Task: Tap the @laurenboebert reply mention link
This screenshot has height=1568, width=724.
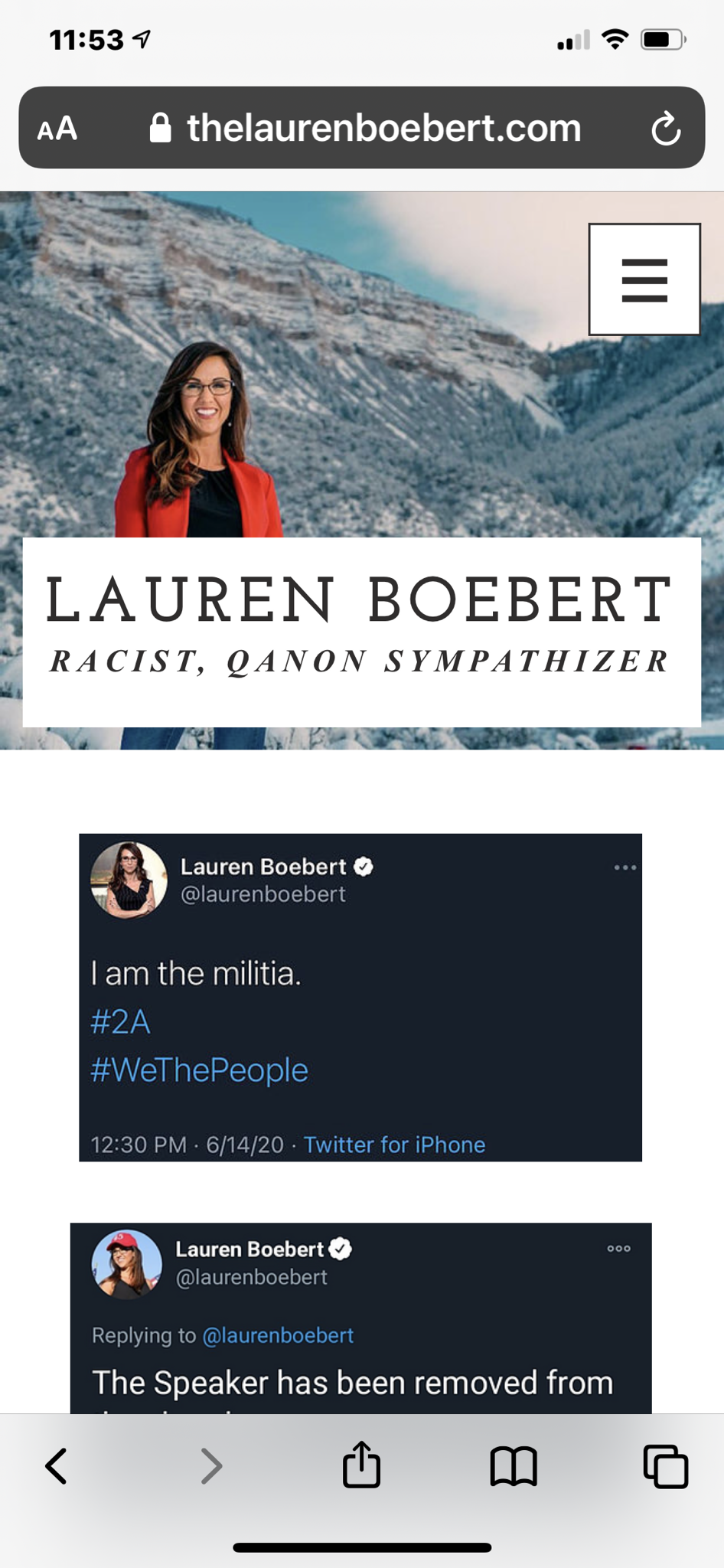Action: click(x=278, y=1335)
